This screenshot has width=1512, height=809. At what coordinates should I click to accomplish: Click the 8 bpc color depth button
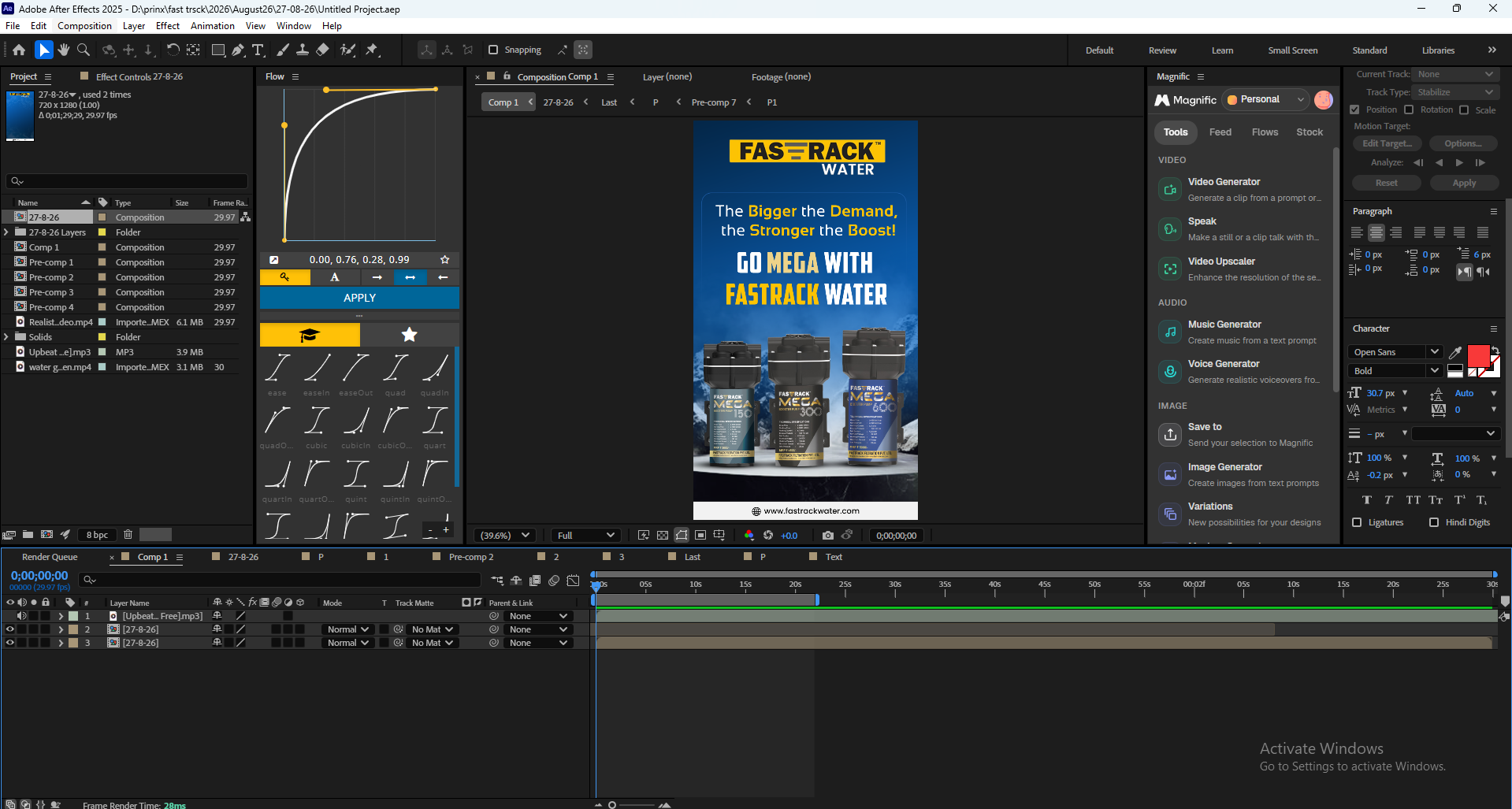[x=98, y=535]
